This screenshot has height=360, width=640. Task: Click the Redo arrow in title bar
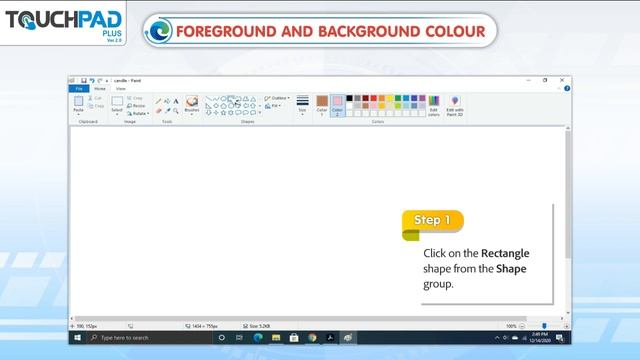pos(100,81)
